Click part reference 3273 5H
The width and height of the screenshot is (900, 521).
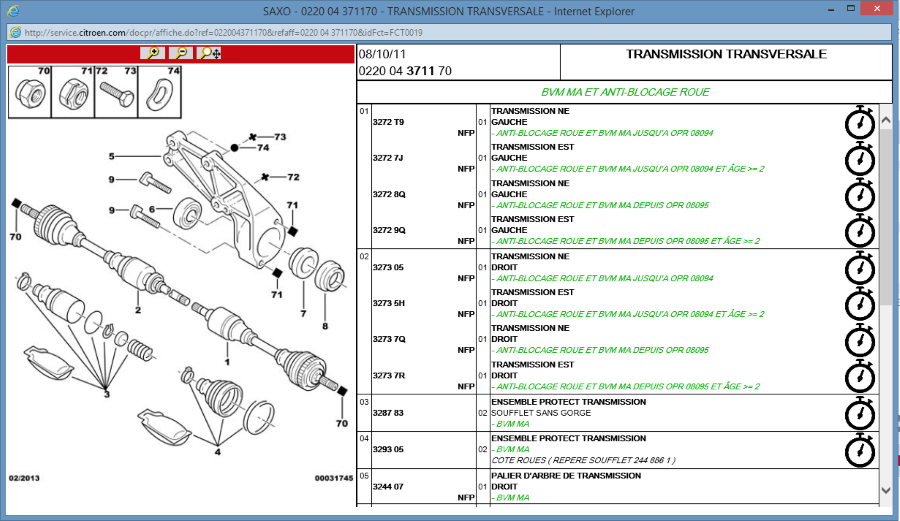pos(389,304)
